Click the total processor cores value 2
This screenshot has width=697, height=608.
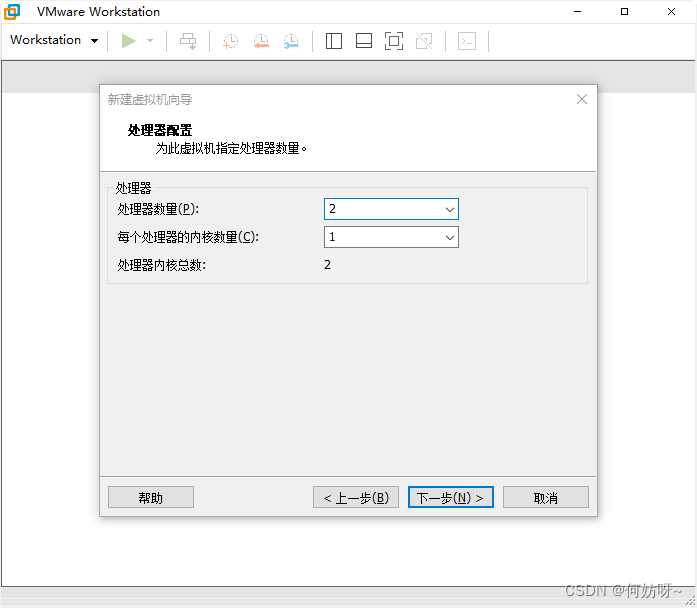click(x=328, y=265)
